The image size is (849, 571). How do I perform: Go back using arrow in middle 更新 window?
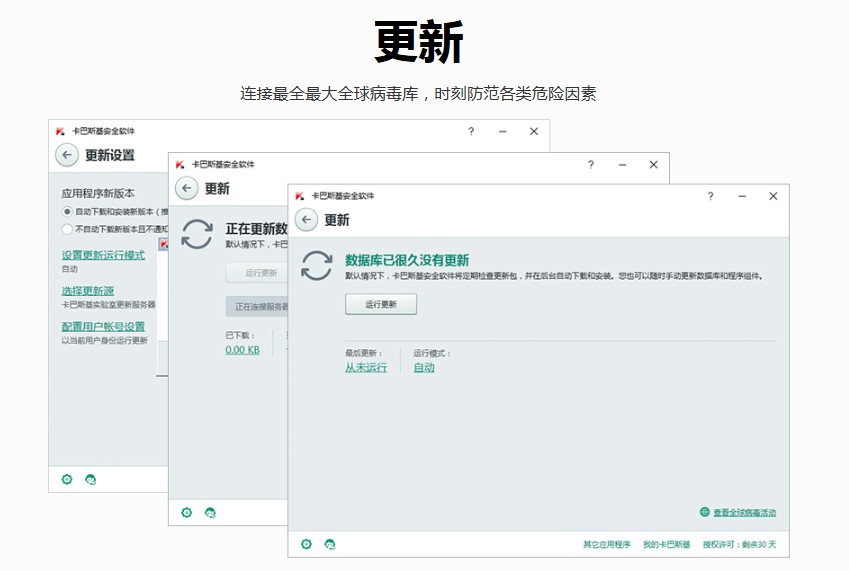[187, 188]
